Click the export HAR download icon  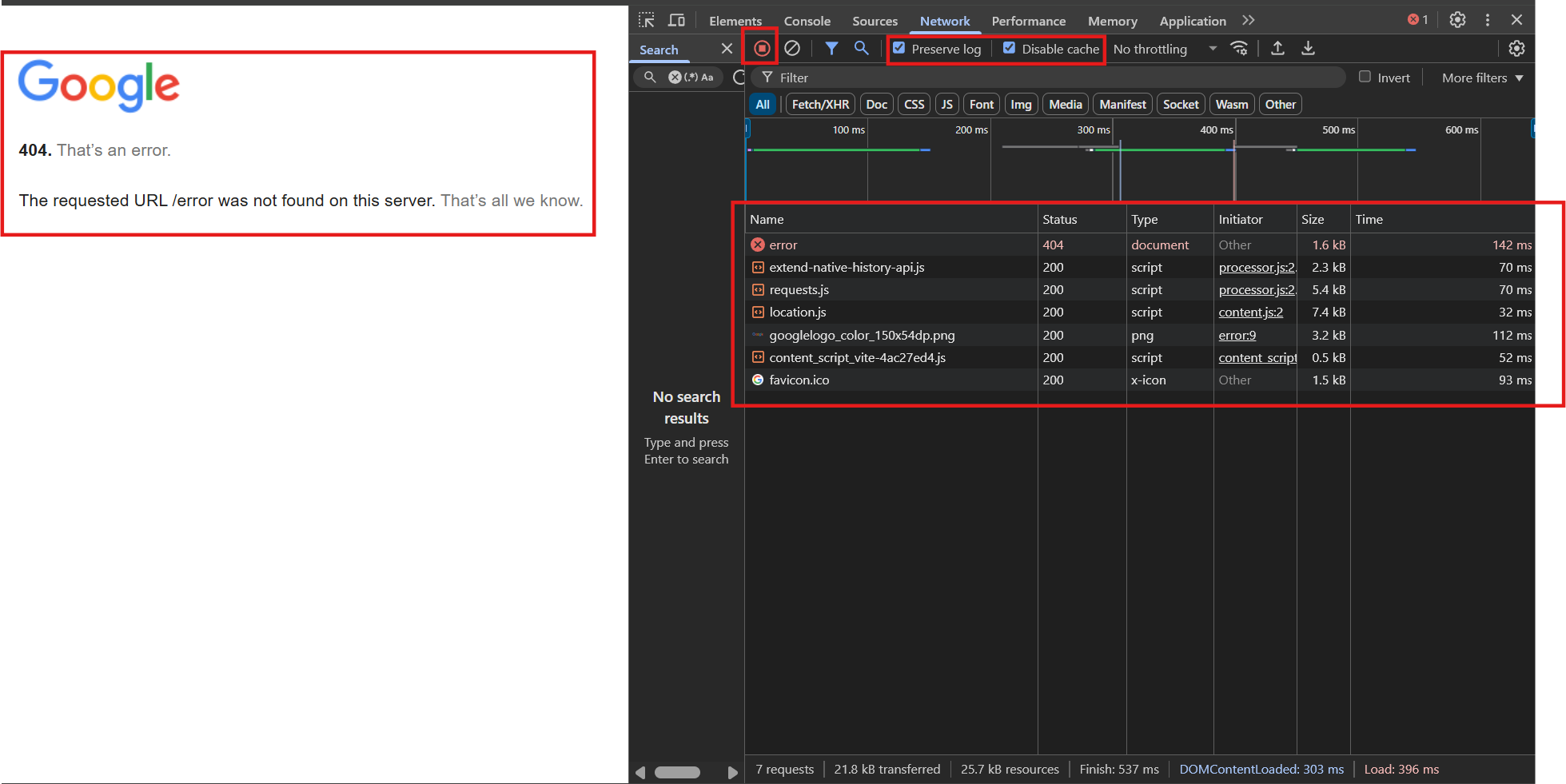1308,49
